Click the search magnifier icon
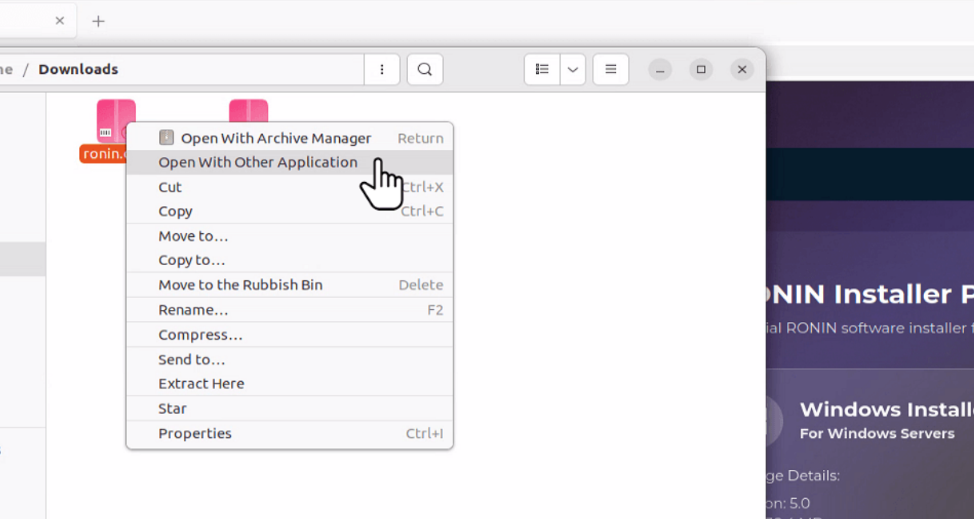The width and height of the screenshot is (974, 519). pyautogui.click(x=425, y=69)
